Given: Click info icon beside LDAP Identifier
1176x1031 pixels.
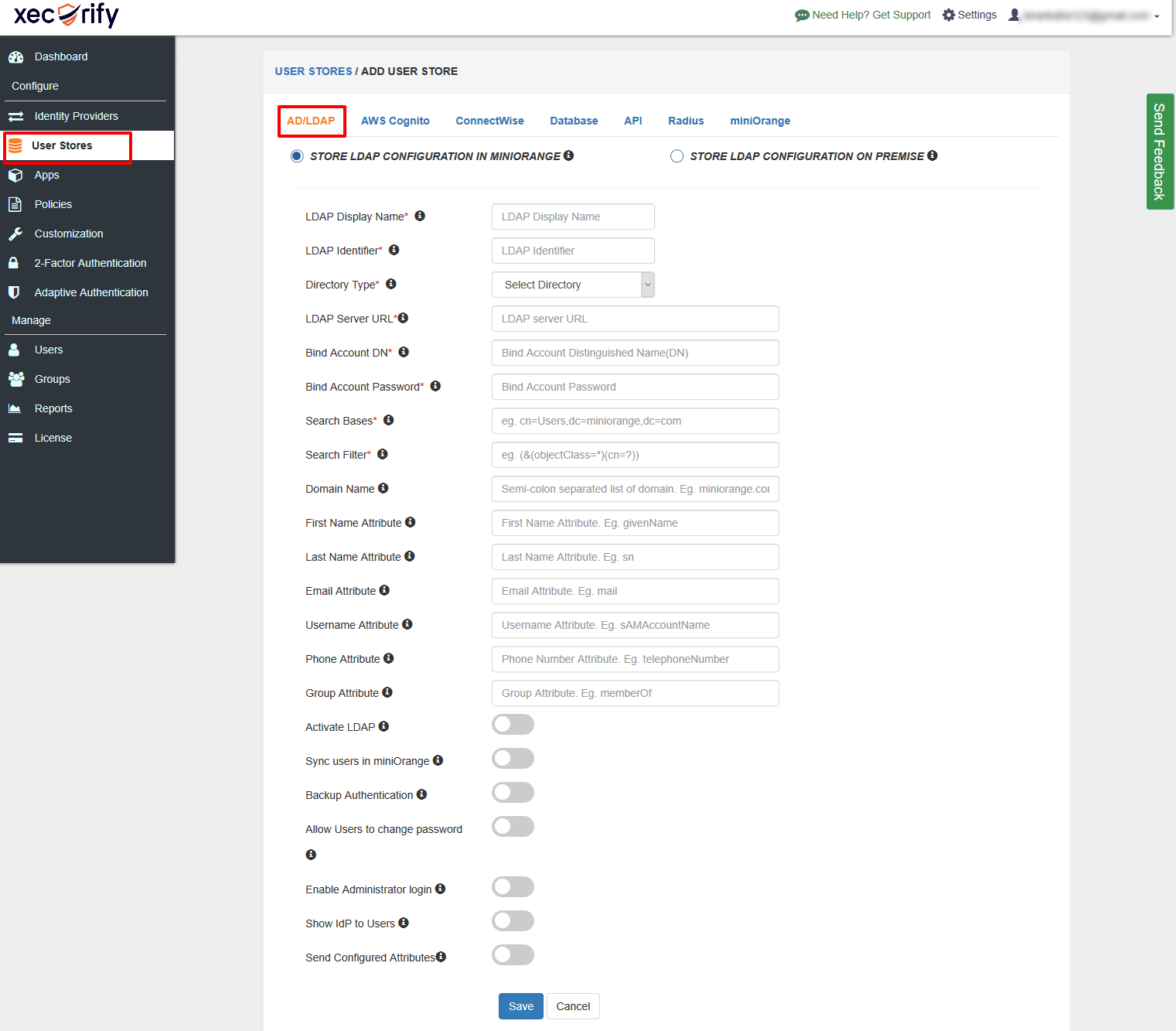Looking at the screenshot, I should tap(394, 250).
